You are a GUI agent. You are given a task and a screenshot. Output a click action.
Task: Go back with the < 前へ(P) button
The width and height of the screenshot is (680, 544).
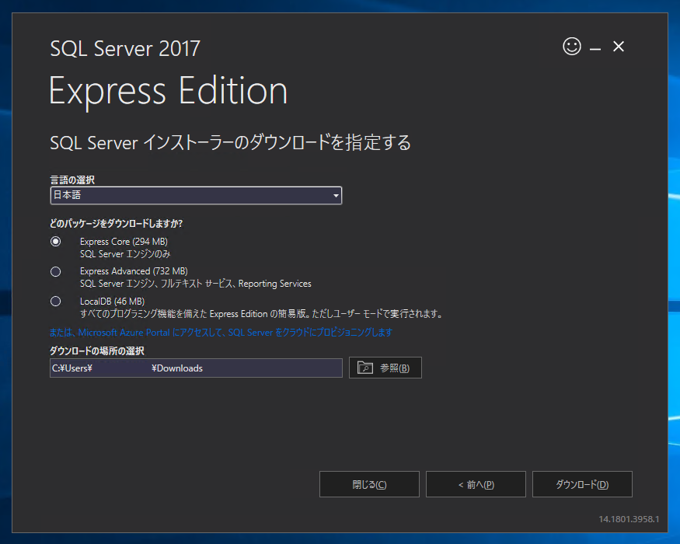476,484
